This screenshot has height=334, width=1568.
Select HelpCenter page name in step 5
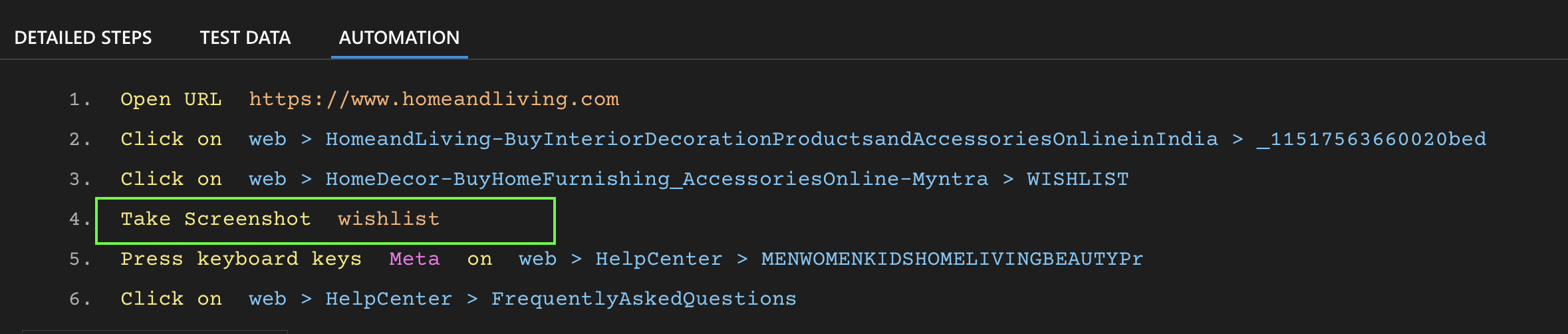[658, 259]
